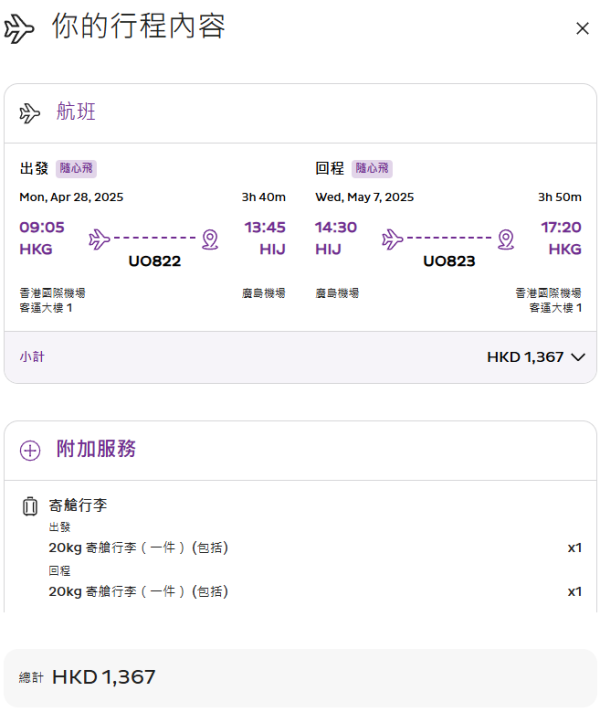Click the 隨心飛 badge beside 出發

tap(76, 168)
